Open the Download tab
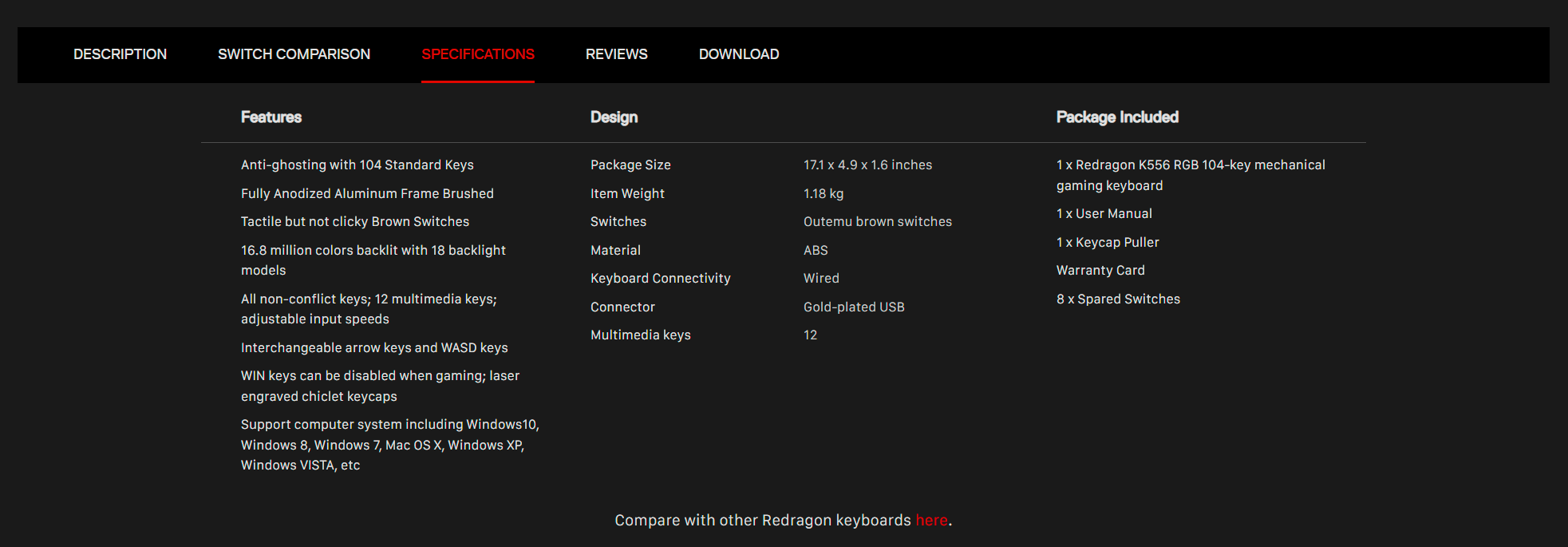This screenshot has width=1568, height=547. click(739, 54)
